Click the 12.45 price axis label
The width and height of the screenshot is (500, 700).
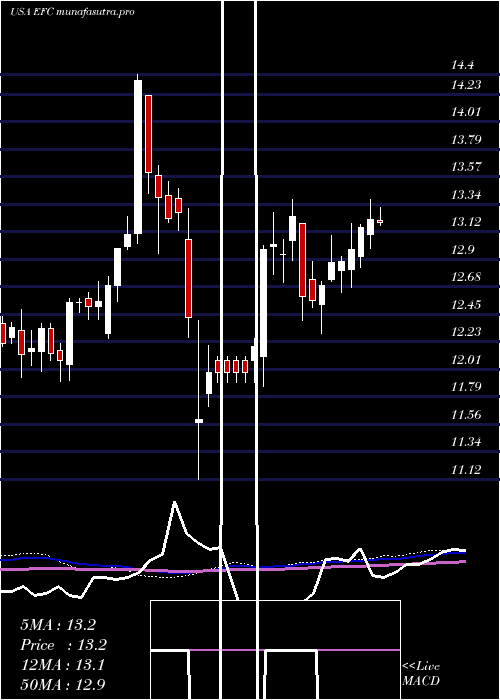coord(466,305)
